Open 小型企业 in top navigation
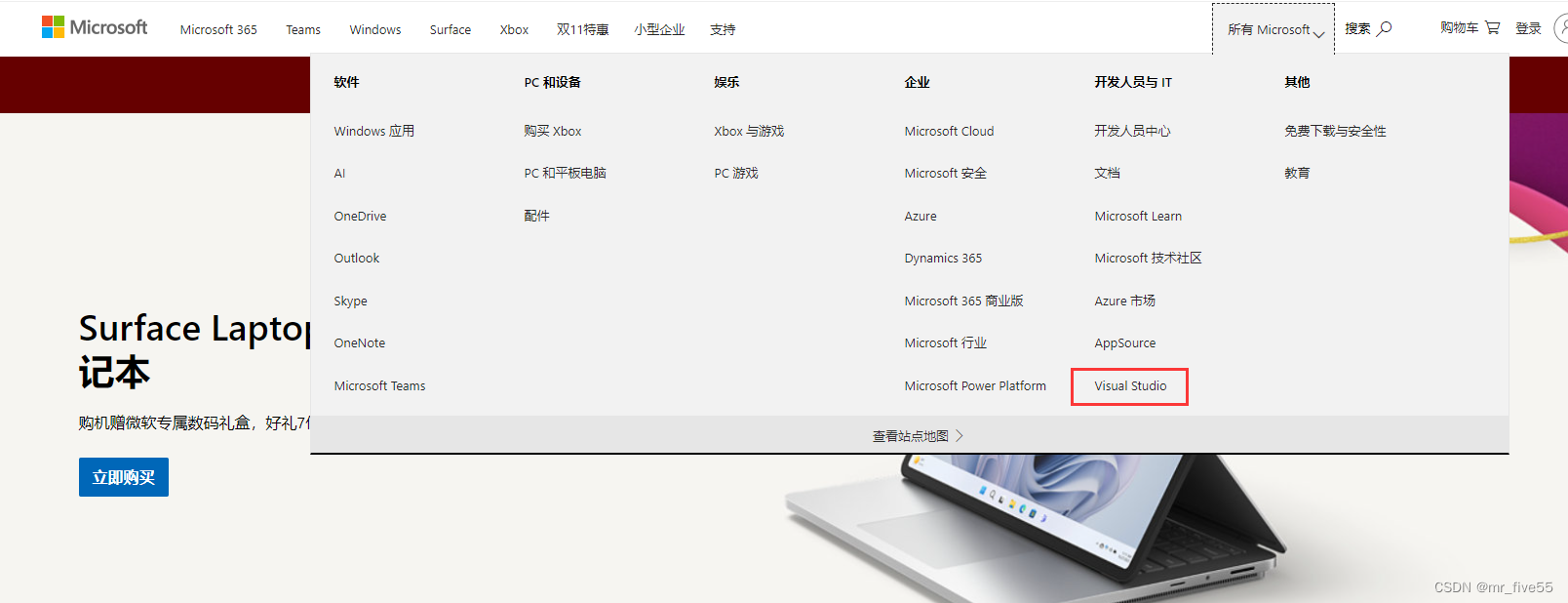Screen dimensions: 1568x603 [659, 29]
